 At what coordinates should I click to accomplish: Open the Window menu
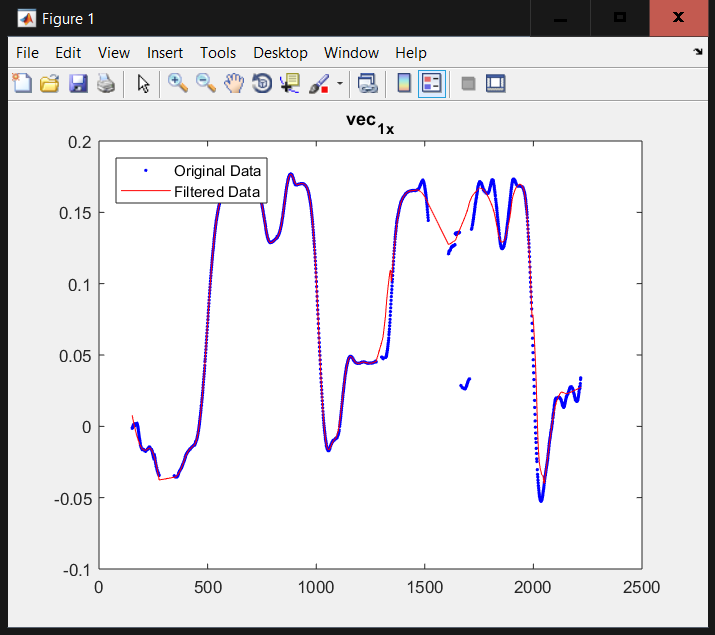pos(352,53)
